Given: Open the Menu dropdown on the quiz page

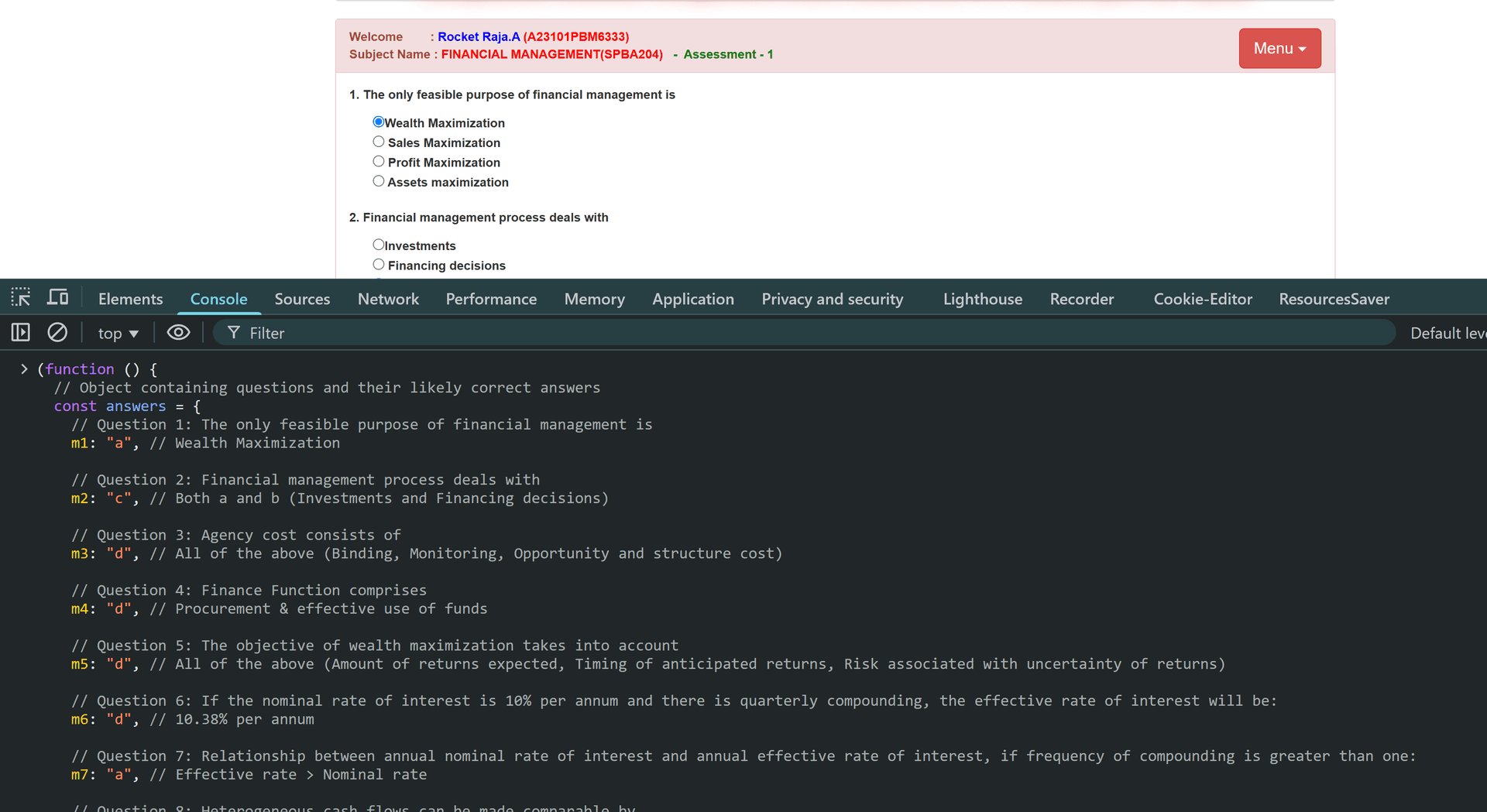Looking at the screenshot, I should (x=1279, y=48).
